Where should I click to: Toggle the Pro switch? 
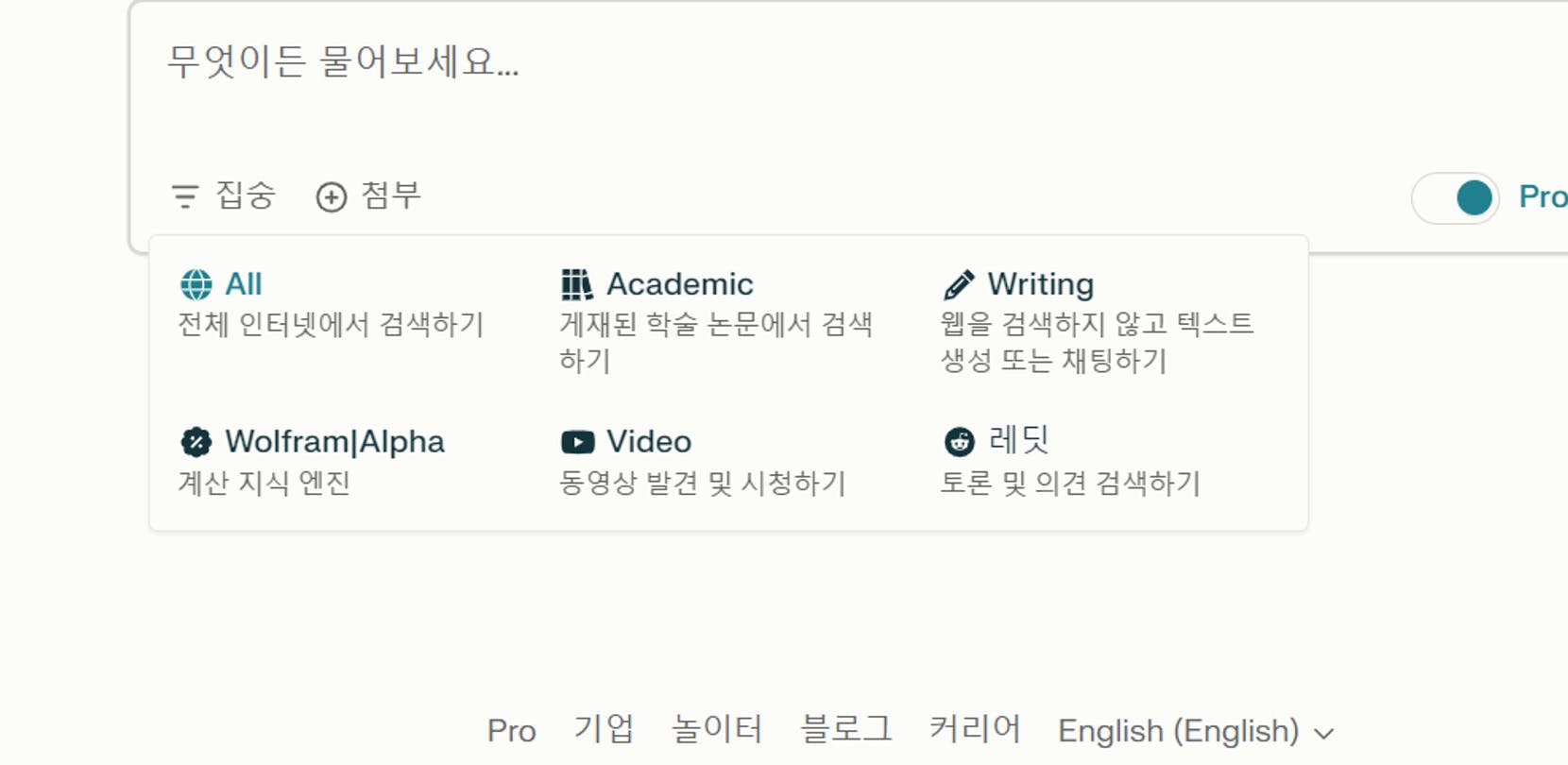pos(1455,198)
